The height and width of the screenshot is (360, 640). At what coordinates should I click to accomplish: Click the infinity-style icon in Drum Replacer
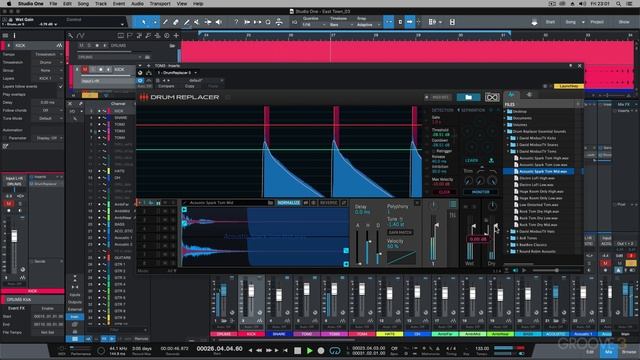pyautogui.click(x=492, y=97)
